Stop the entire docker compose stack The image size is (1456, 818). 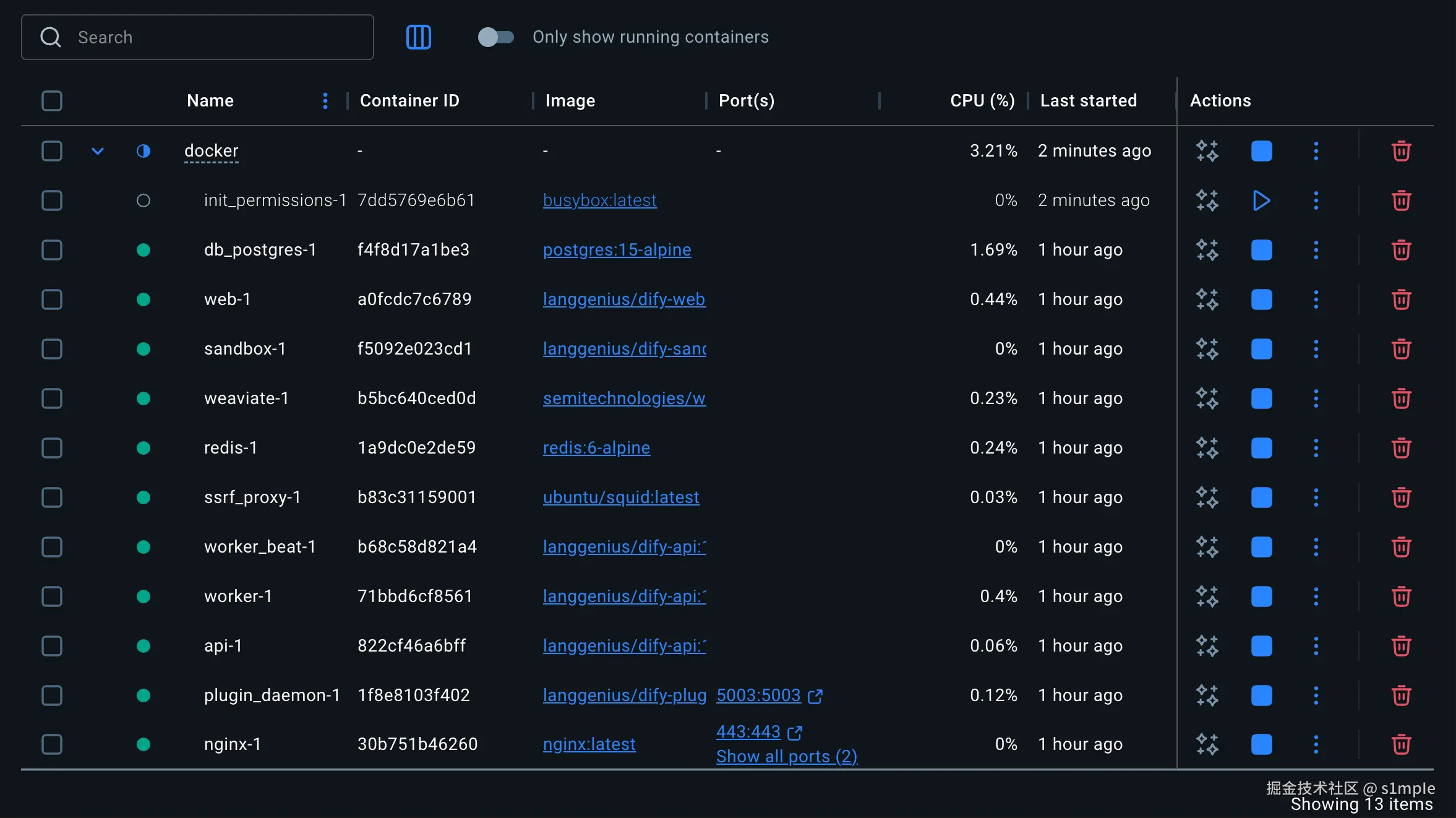(x=1261, y=151)
